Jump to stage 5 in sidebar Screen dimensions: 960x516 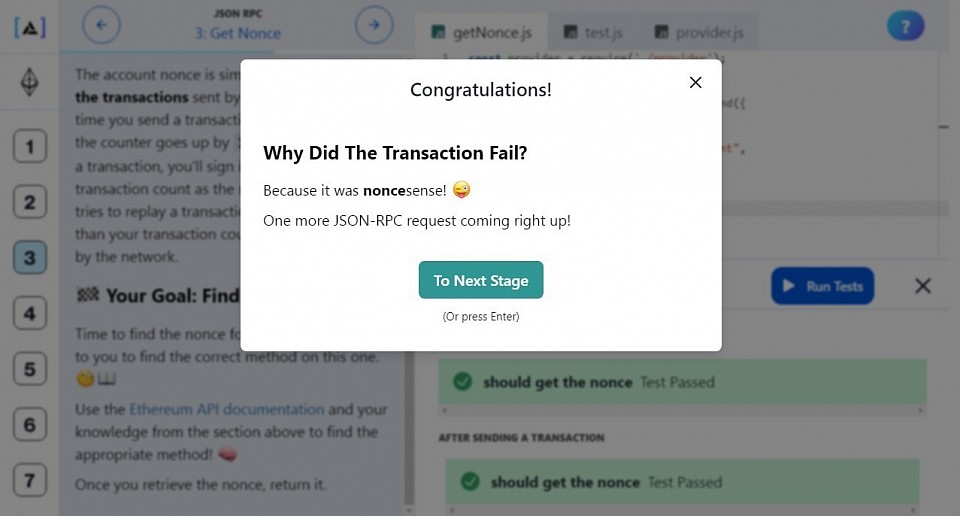point(29,369)
